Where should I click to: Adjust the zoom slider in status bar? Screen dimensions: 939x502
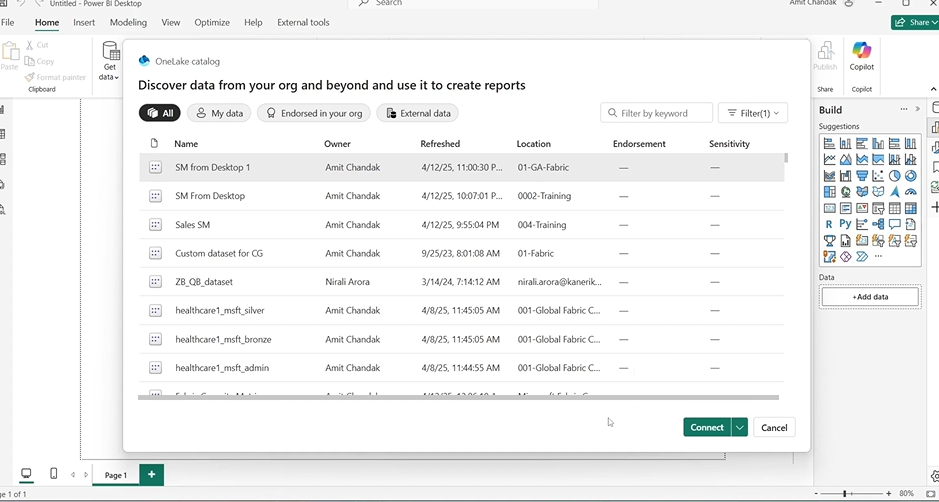[845, 494]
